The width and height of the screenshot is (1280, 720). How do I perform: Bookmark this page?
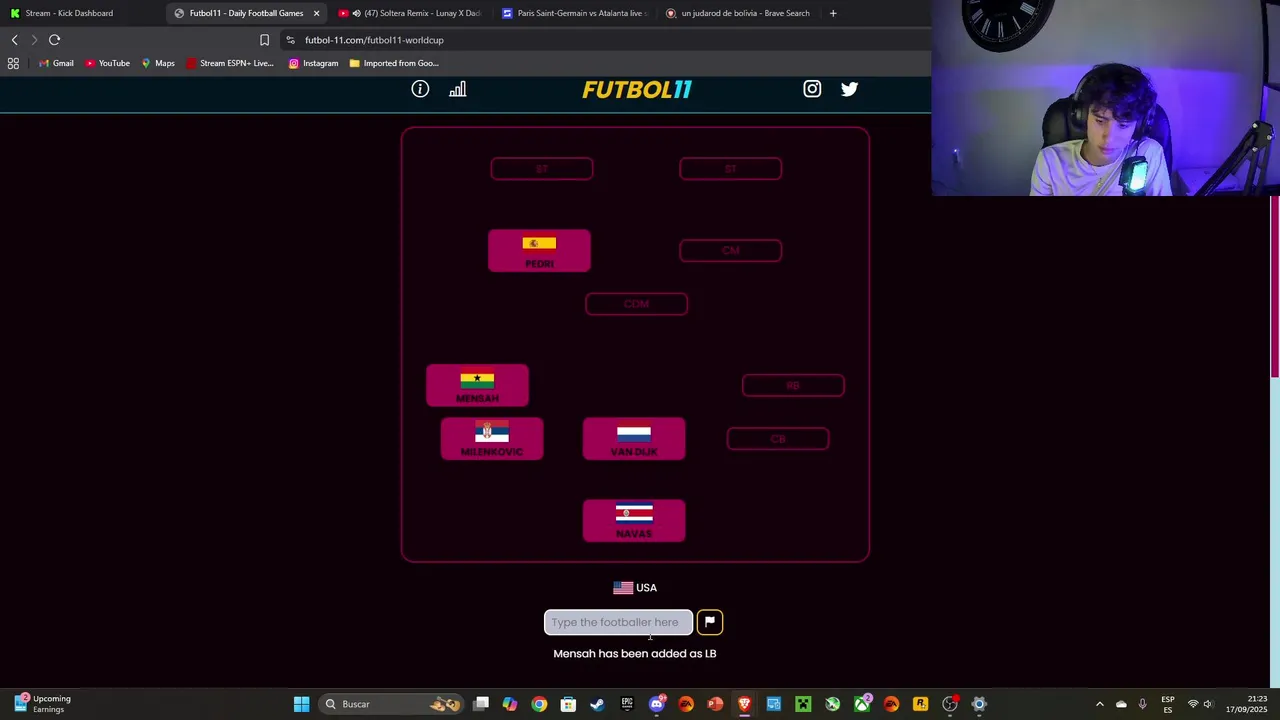pyautogui.click(x=264, y=40)
